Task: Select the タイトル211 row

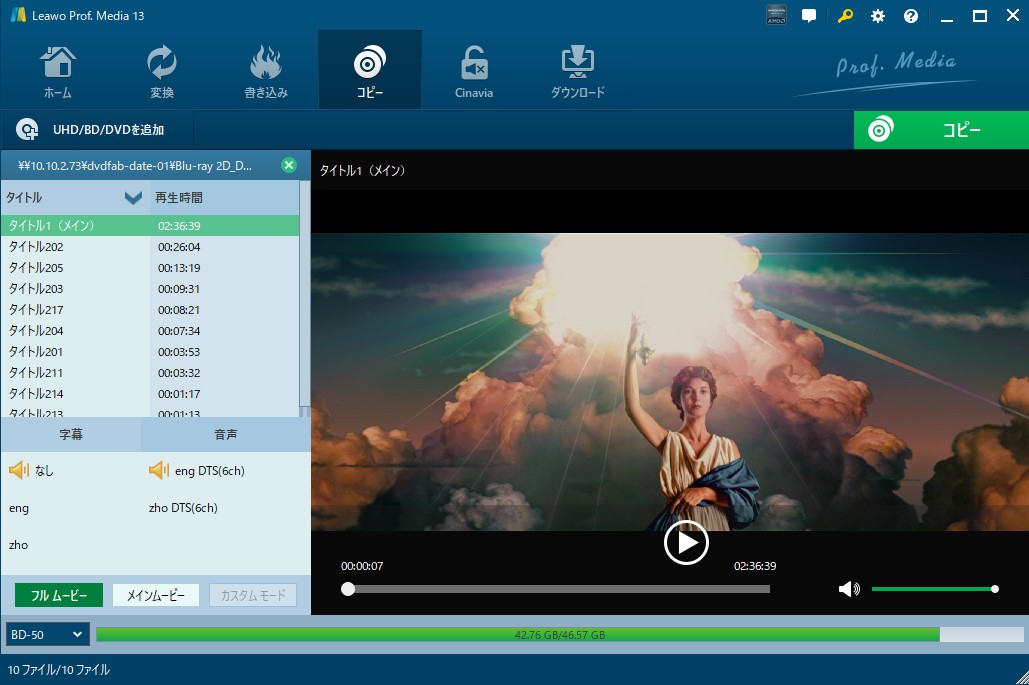Action: click(150, 373)
